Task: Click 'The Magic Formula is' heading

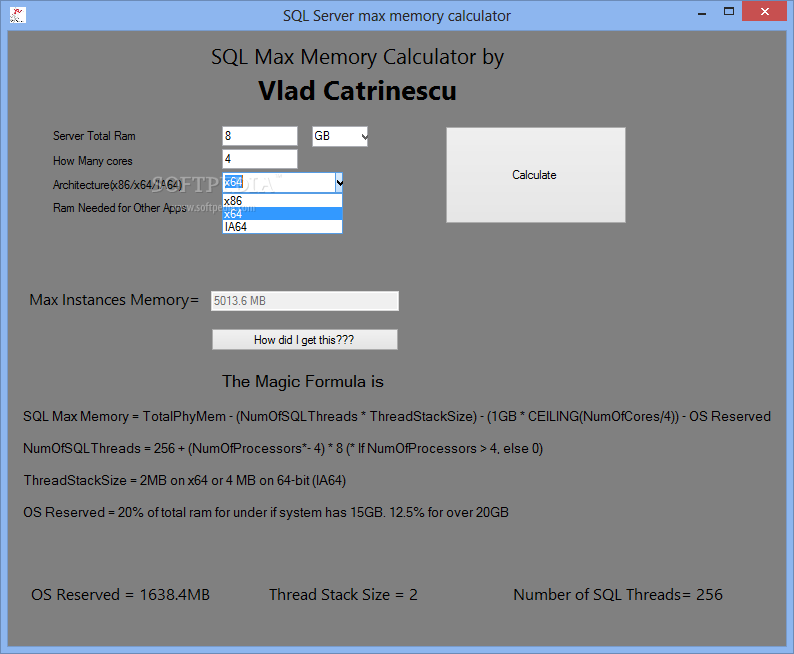Action: click(x=303, y=381)
